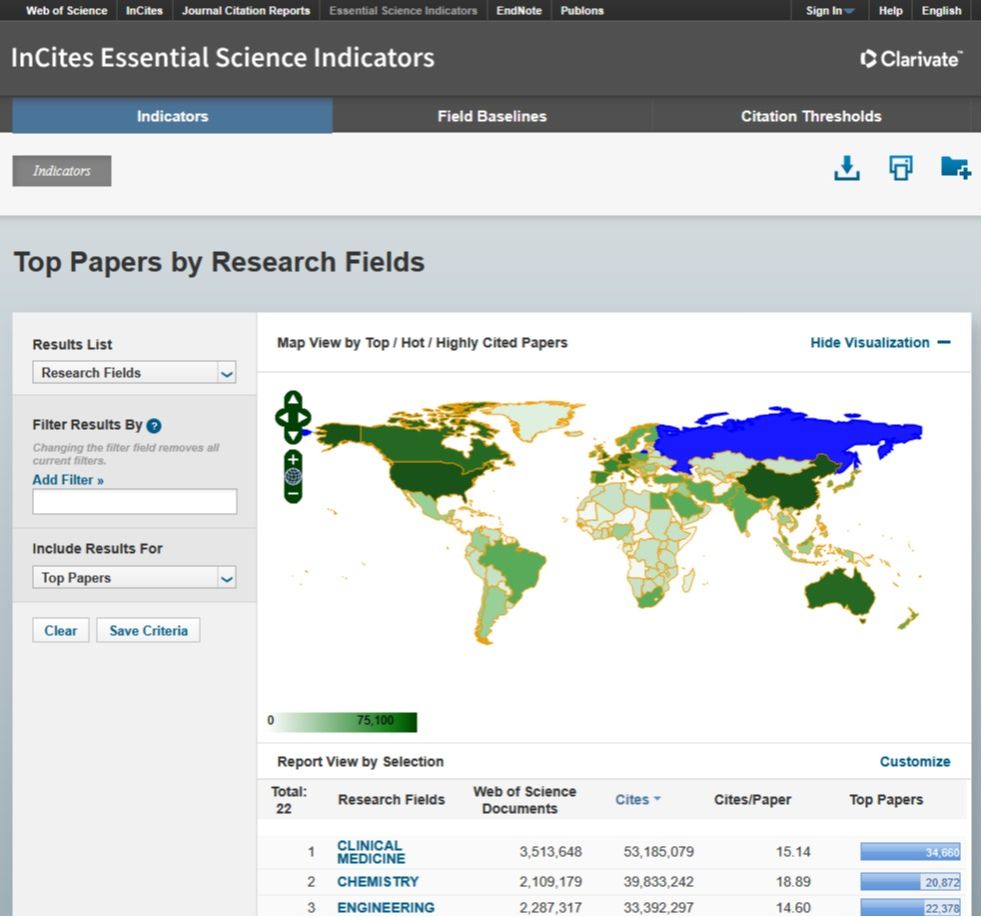
Task: Click the Save Criteria button
Action: [x=148, y=631]
